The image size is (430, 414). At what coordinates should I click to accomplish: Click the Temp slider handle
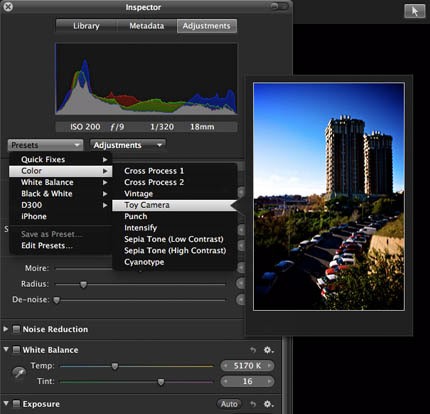coord(115,366)
